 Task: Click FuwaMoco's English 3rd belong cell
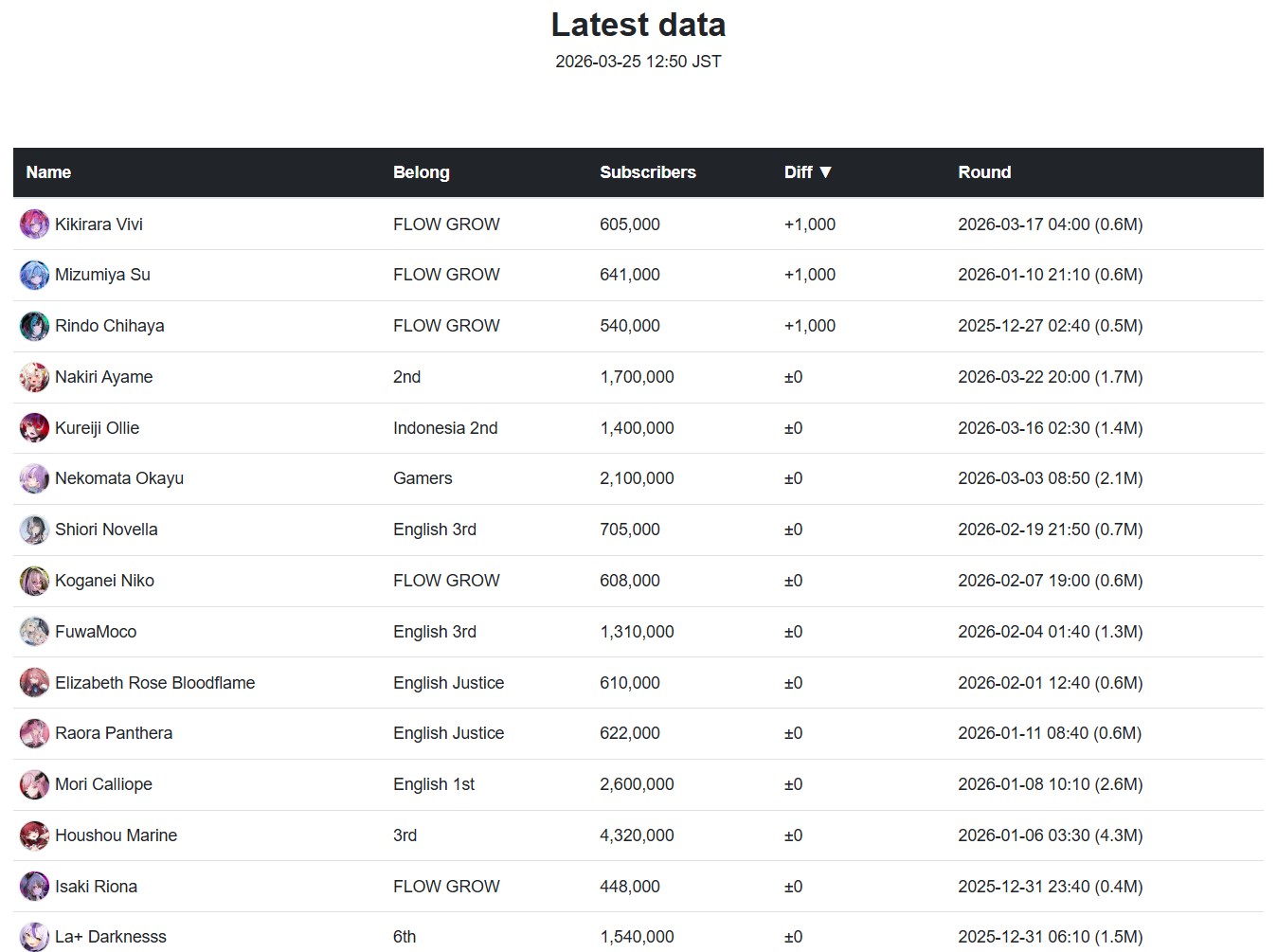coord(435,632)
